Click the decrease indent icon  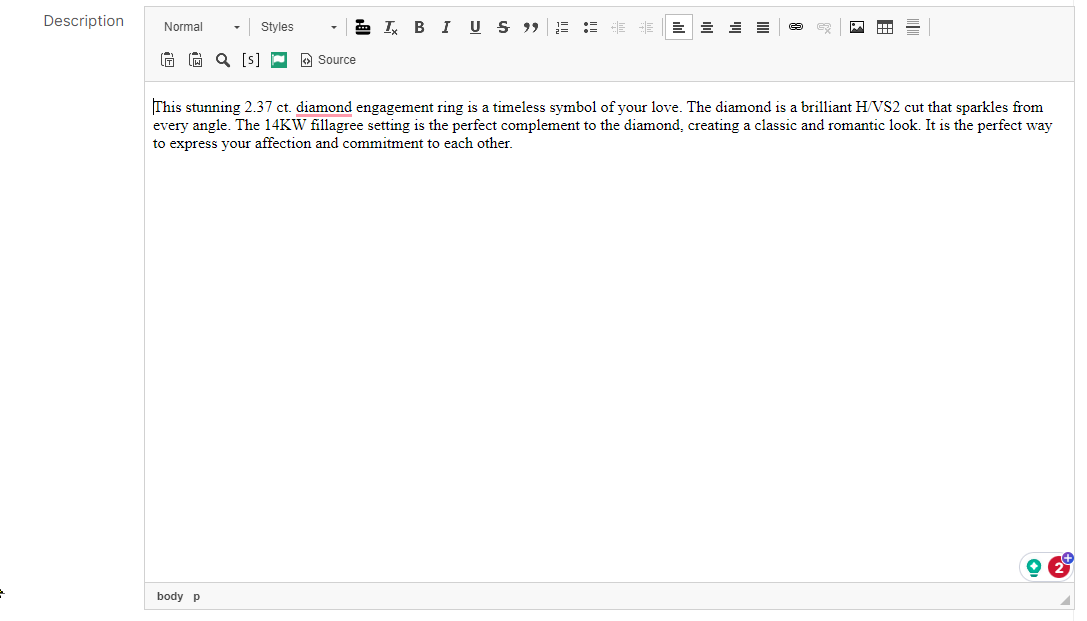[x=618, y=27]
